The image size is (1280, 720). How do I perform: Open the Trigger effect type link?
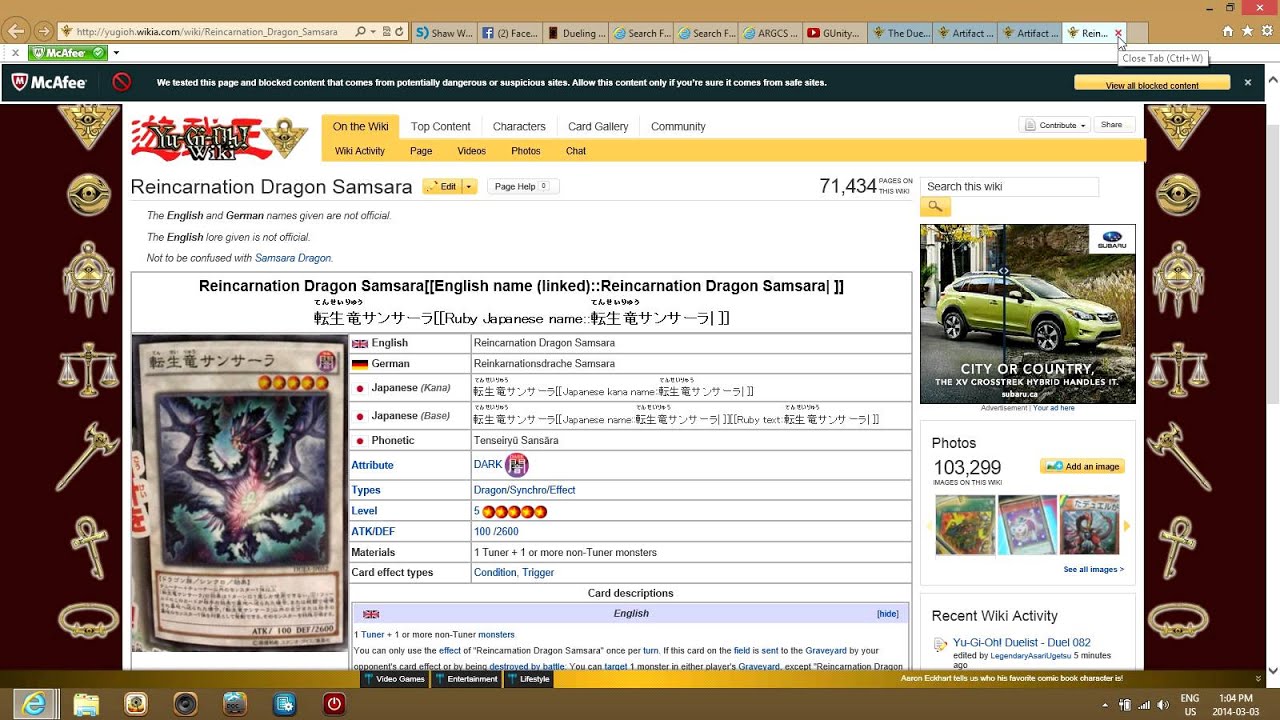pyautogui.click(x=538, y=572)
